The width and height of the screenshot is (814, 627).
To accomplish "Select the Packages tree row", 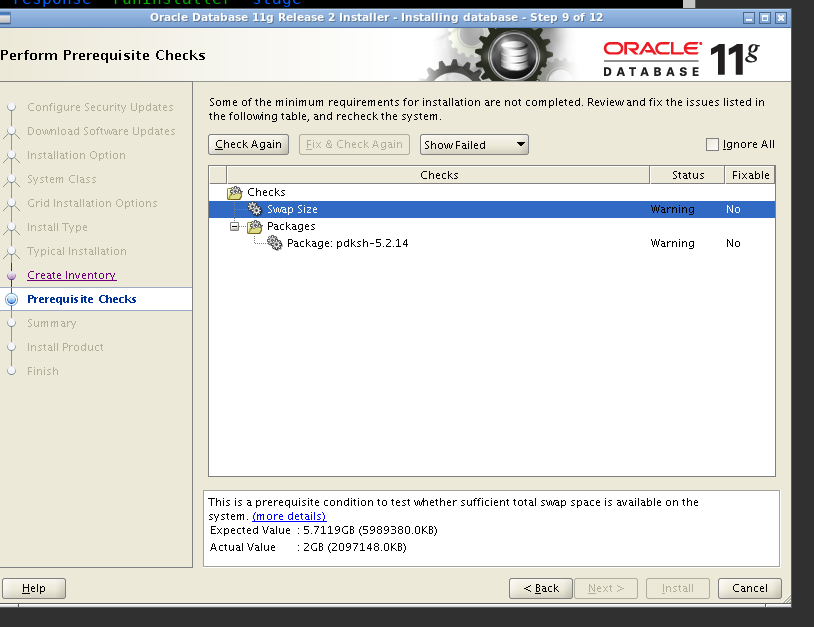I will (492, 226).
